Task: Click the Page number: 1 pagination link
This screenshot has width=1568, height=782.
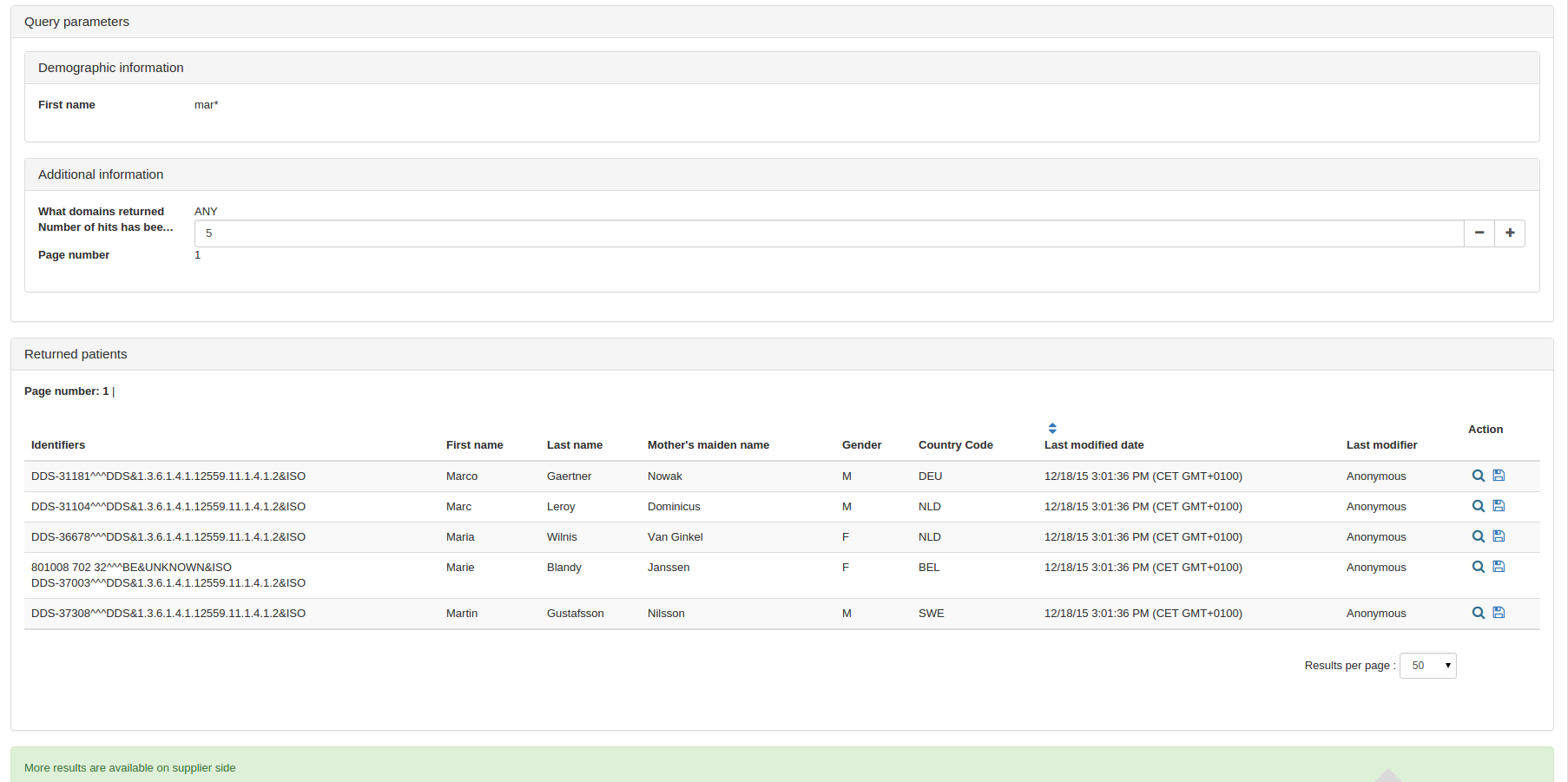Action: pos(105,391)
